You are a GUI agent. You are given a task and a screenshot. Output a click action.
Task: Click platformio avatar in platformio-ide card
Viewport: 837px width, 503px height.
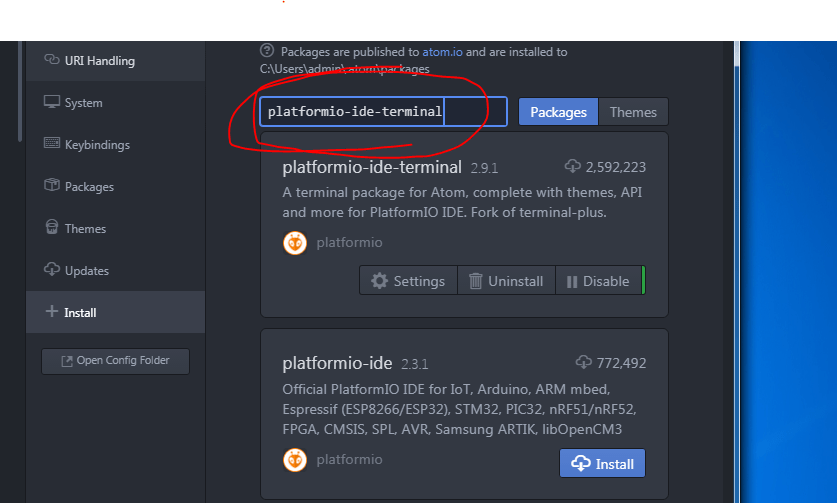point(295,460)
